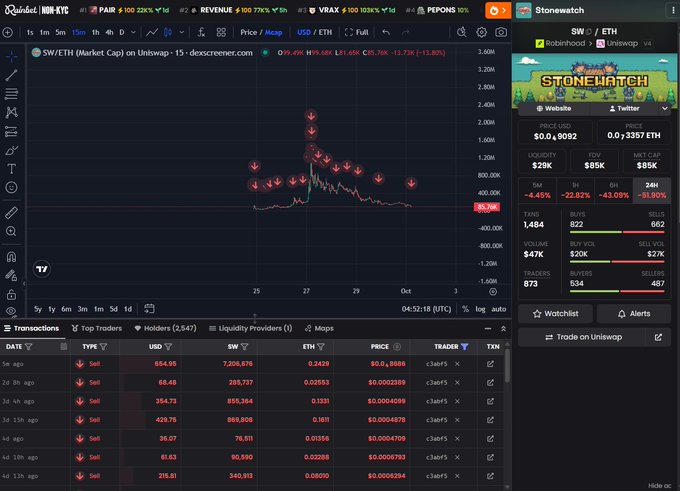Open the active TRADER column filter

tap(464, 347)
